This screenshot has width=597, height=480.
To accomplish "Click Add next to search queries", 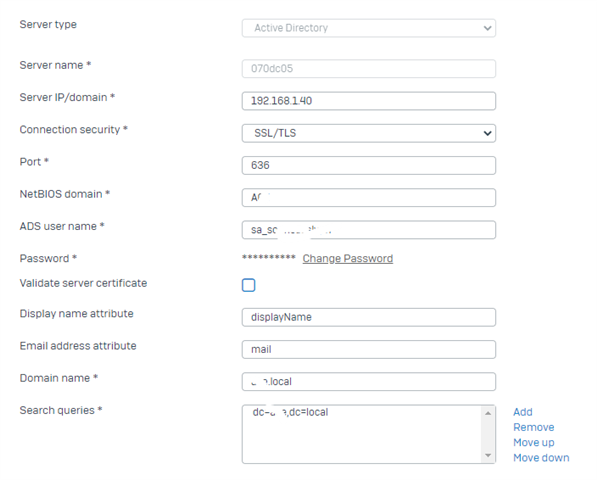I will [523, 412].
